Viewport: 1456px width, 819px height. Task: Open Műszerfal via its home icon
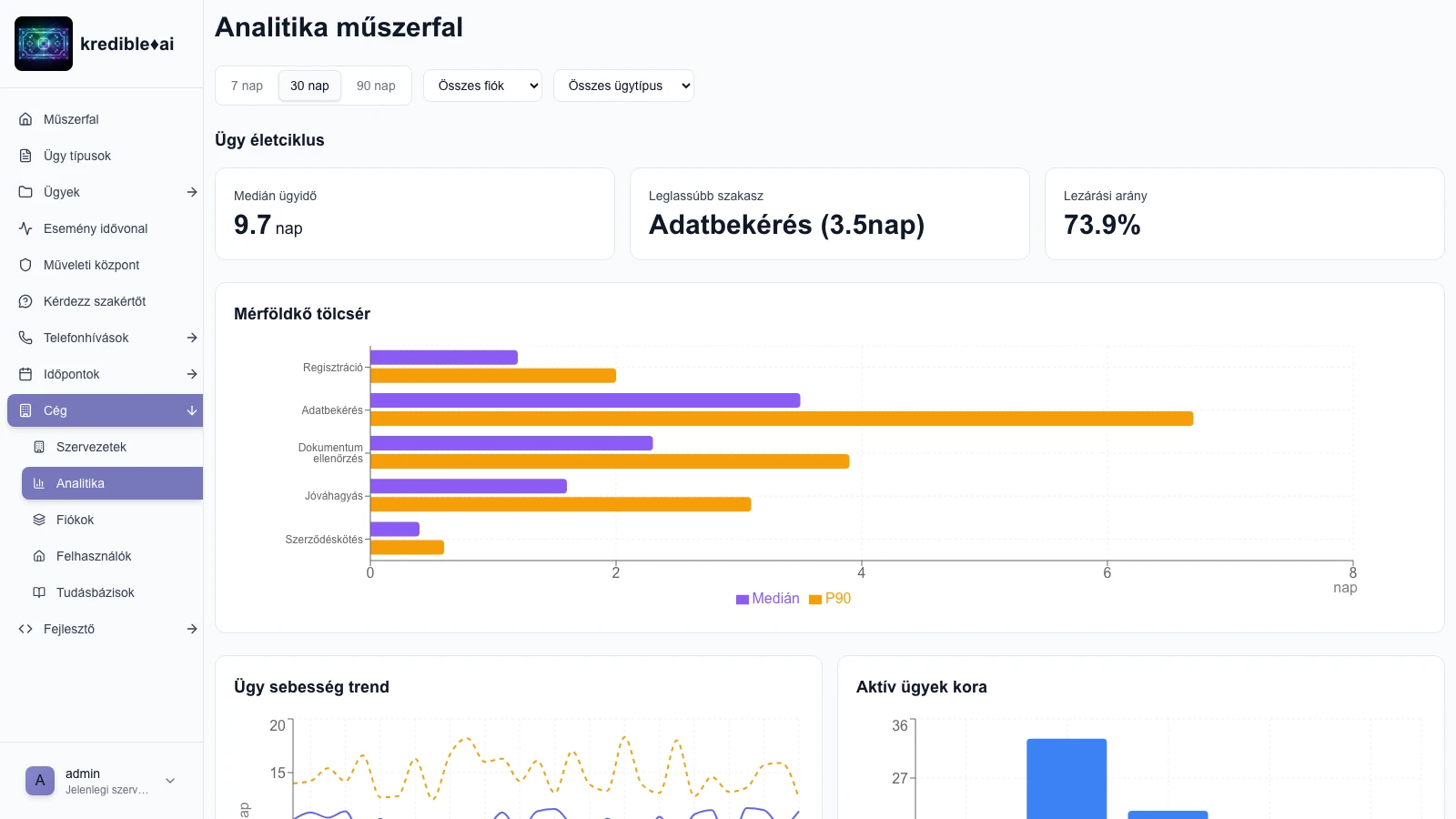[x=25, y=119]
